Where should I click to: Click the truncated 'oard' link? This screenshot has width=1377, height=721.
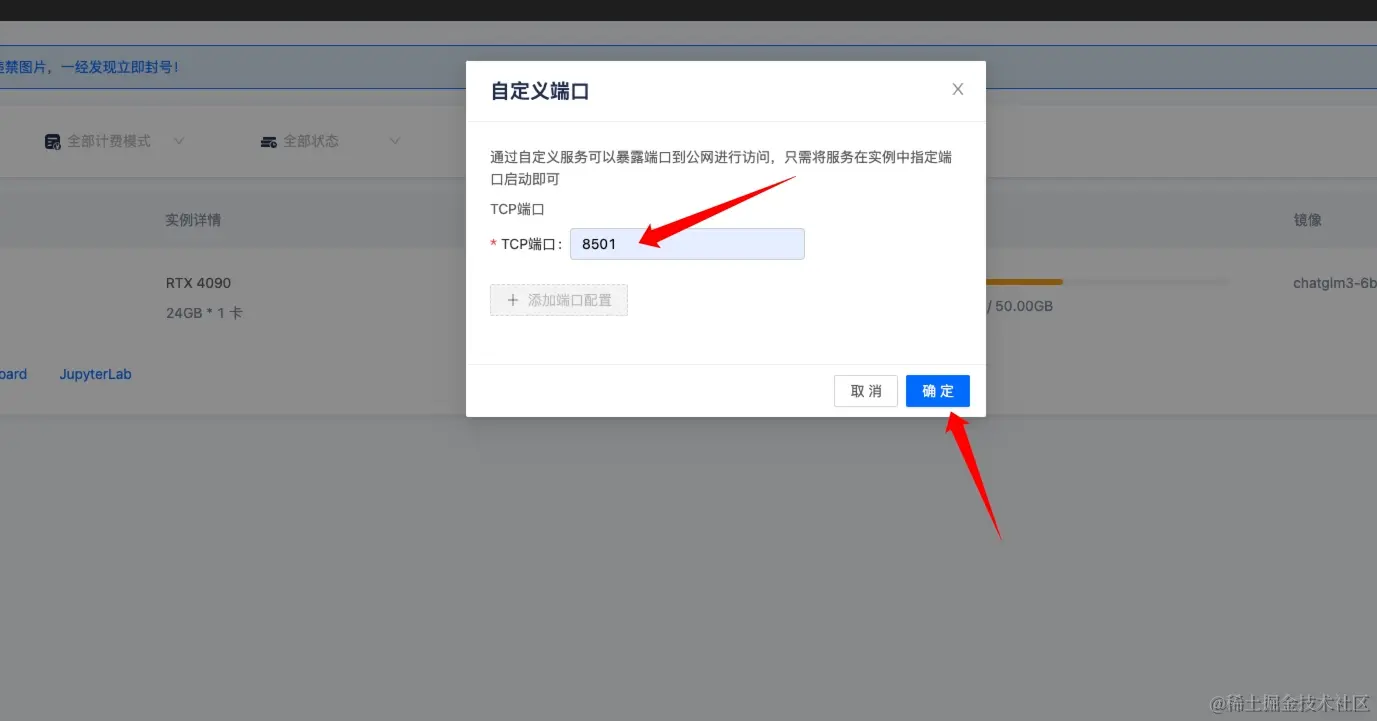(x=11, y=374)
